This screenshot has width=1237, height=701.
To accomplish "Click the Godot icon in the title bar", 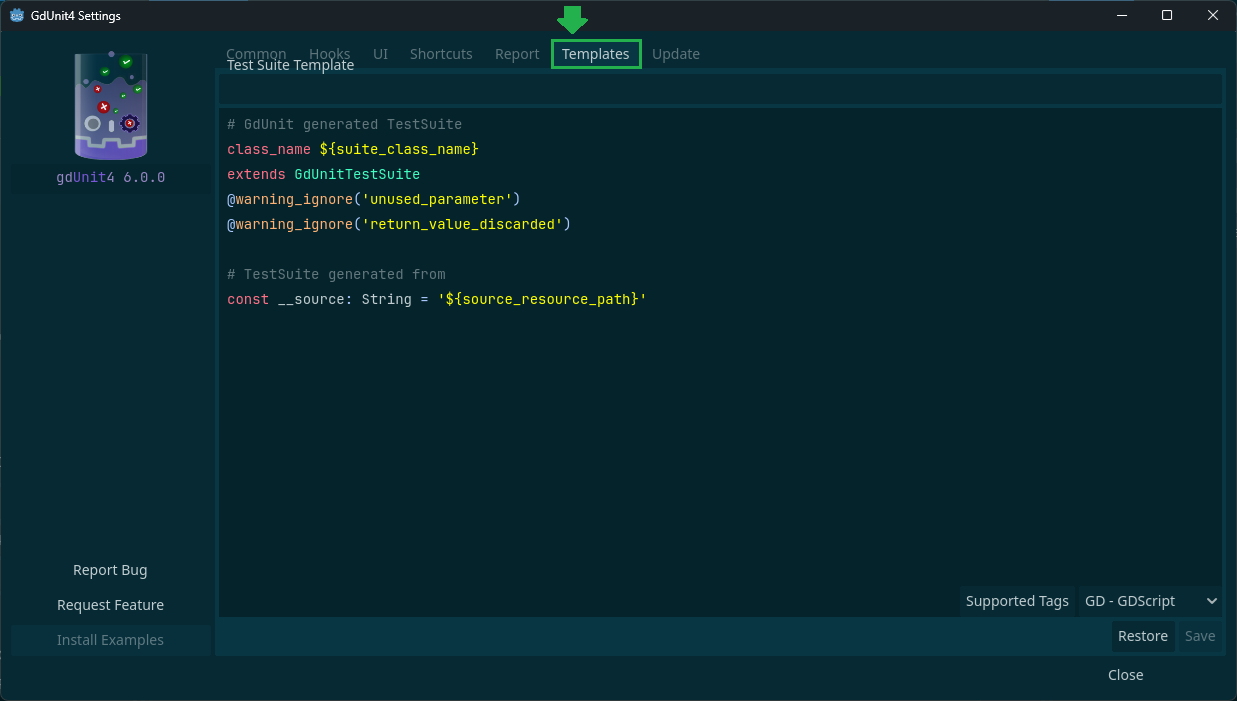I will pyautogui.click(x=17, y=15).
